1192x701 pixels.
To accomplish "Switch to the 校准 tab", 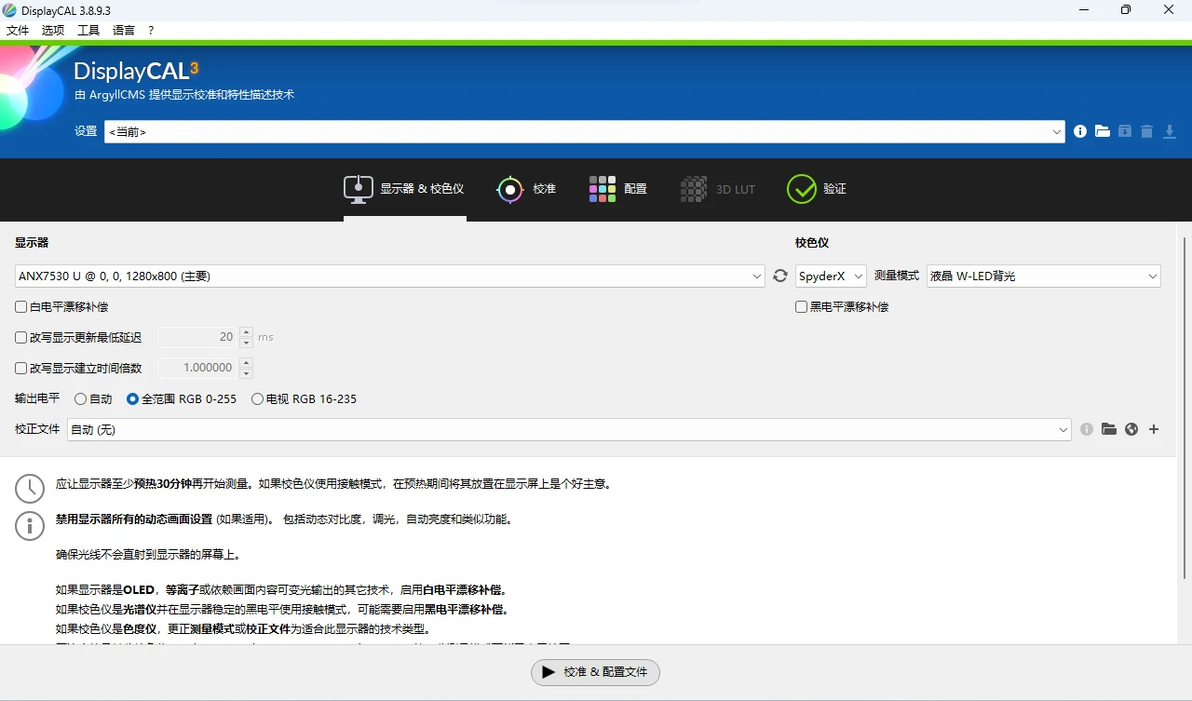I will [x=526, y=189].
